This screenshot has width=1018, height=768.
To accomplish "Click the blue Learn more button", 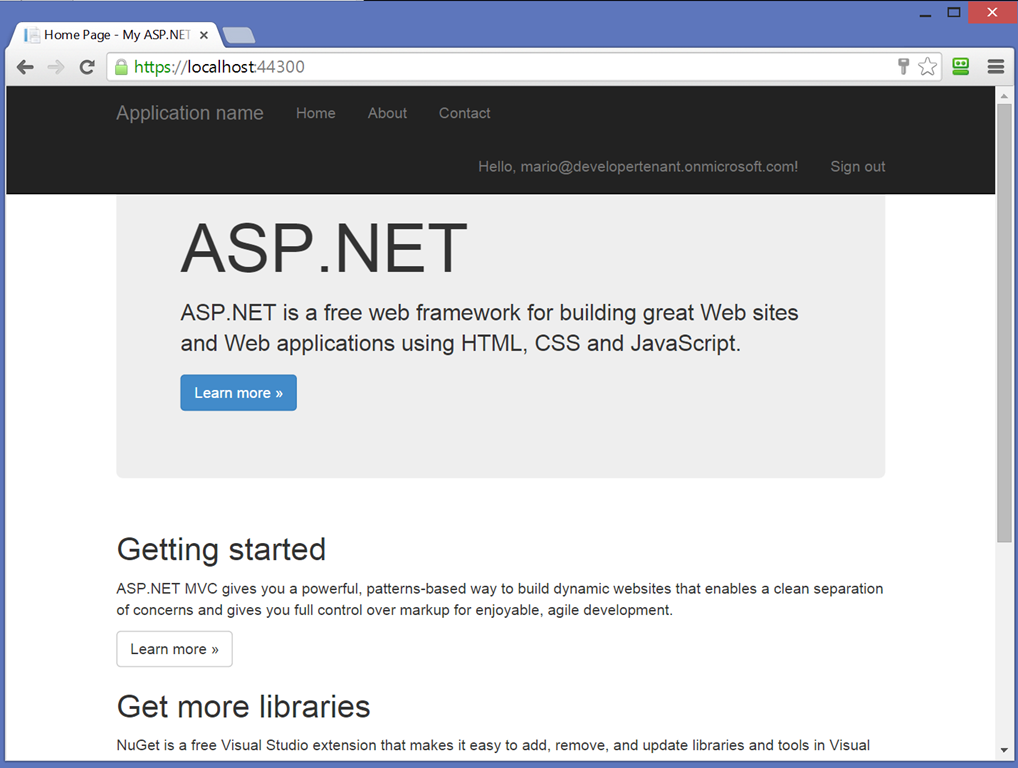I will point(238,393).
